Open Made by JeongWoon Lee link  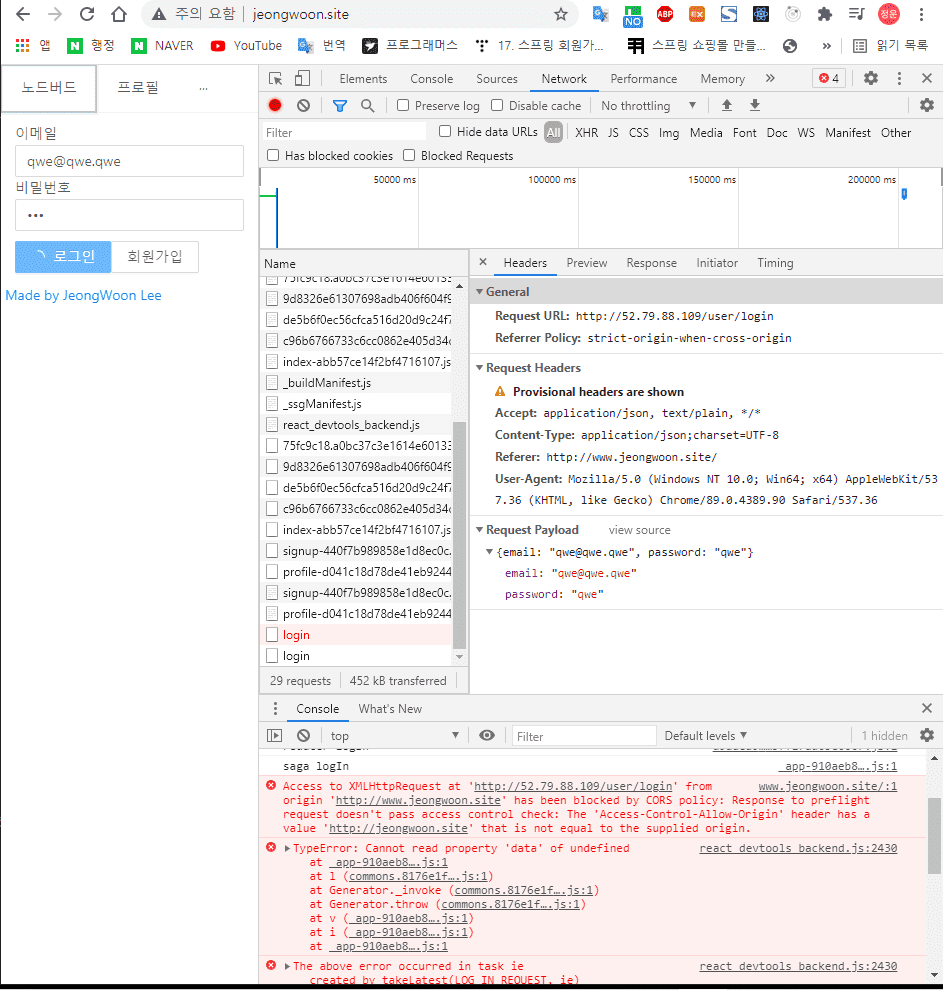coord(83,295)
